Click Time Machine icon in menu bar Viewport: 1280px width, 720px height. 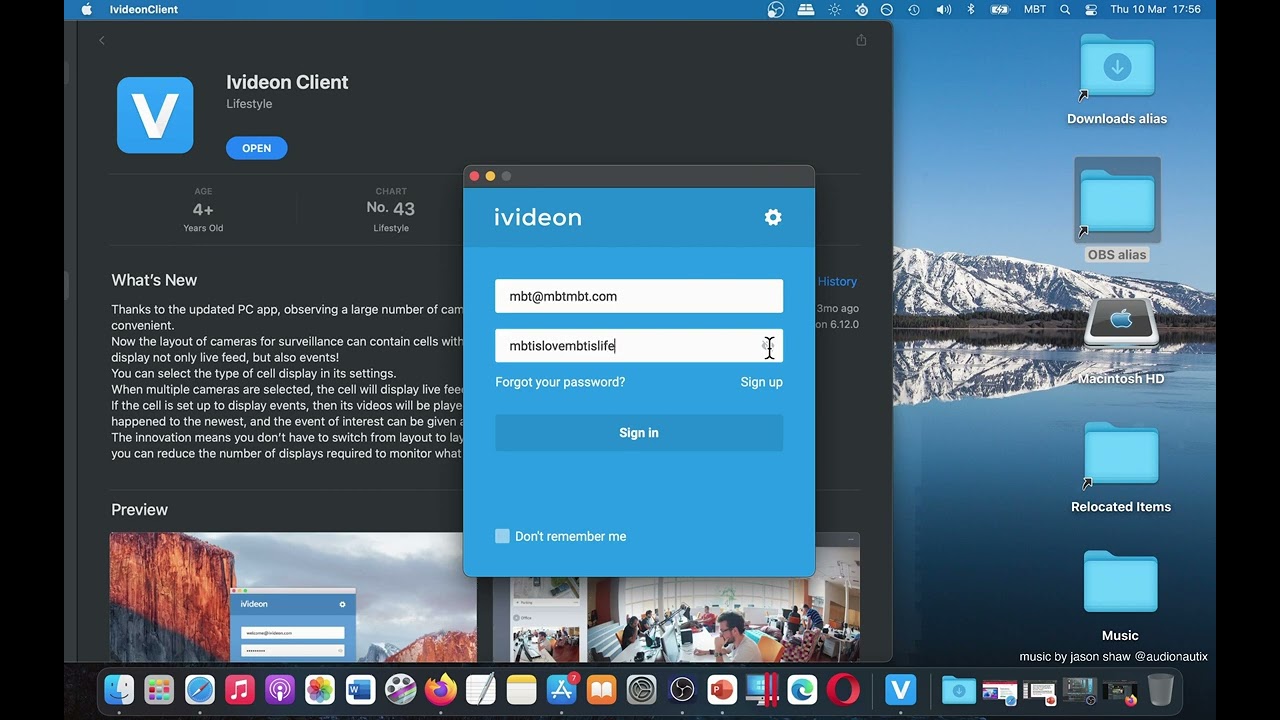[x=914, y=9]
